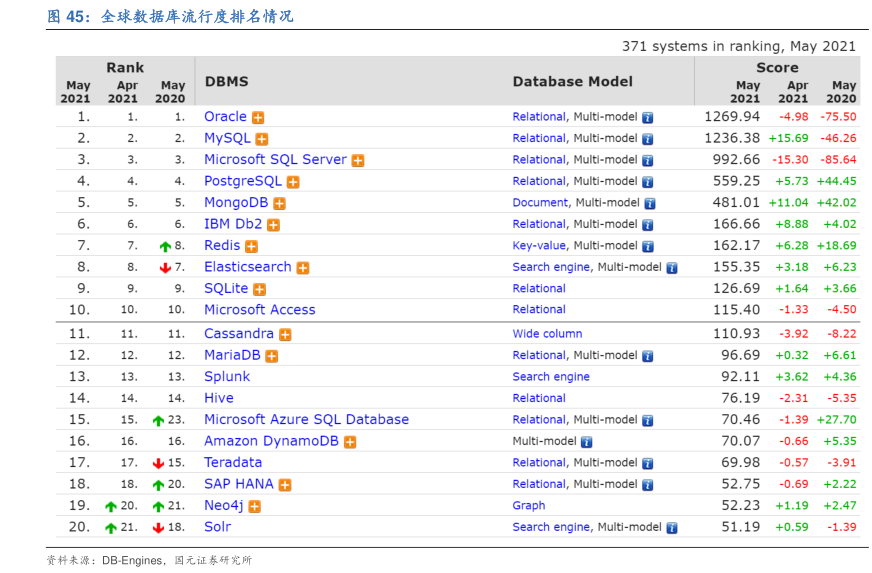Select the Redis database link

[222, 245]
